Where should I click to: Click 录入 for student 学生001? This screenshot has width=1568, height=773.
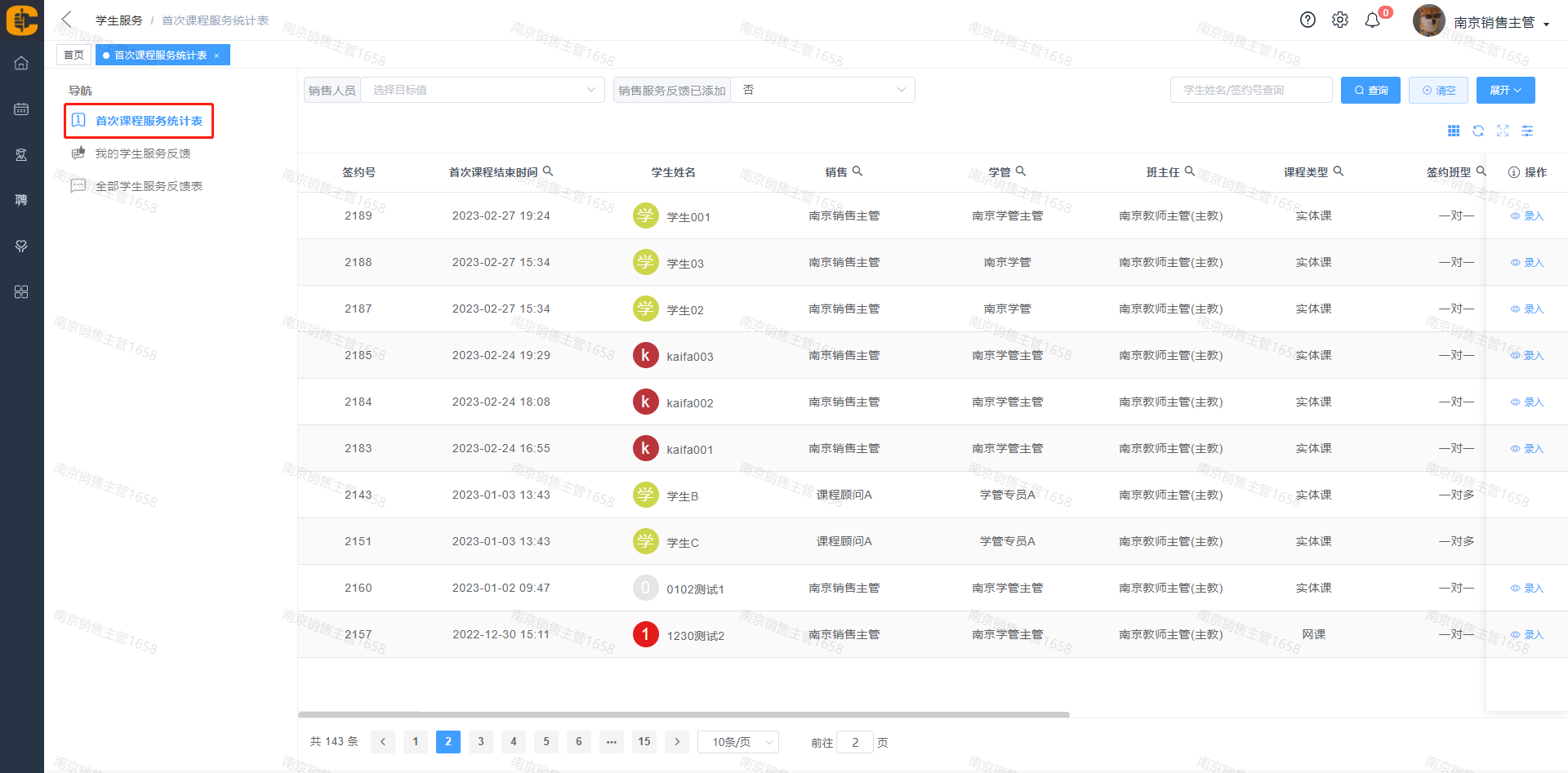click(1527, 216)
